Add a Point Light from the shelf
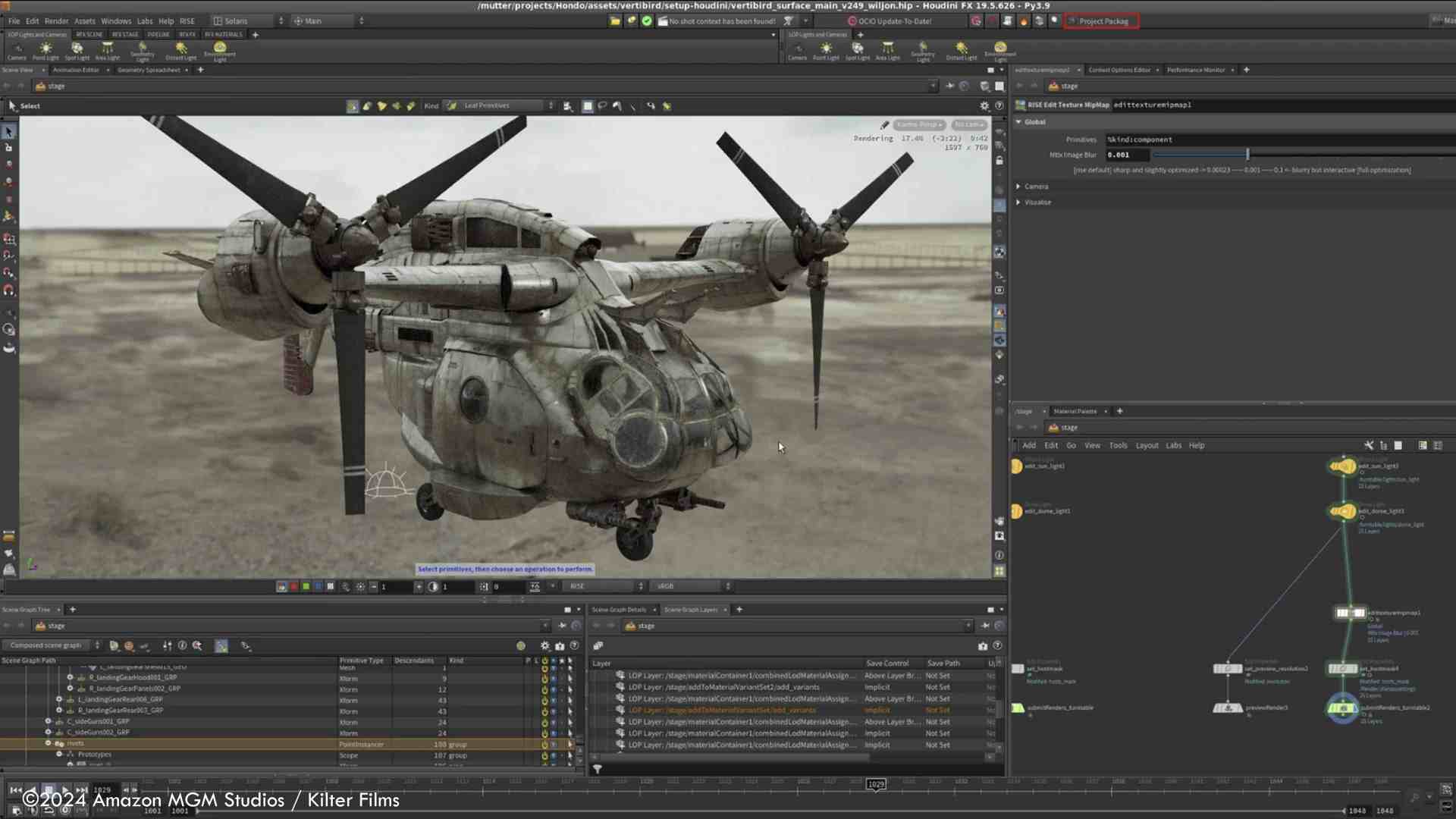Screen dimensions: 1456x819 tap(45, 49)
